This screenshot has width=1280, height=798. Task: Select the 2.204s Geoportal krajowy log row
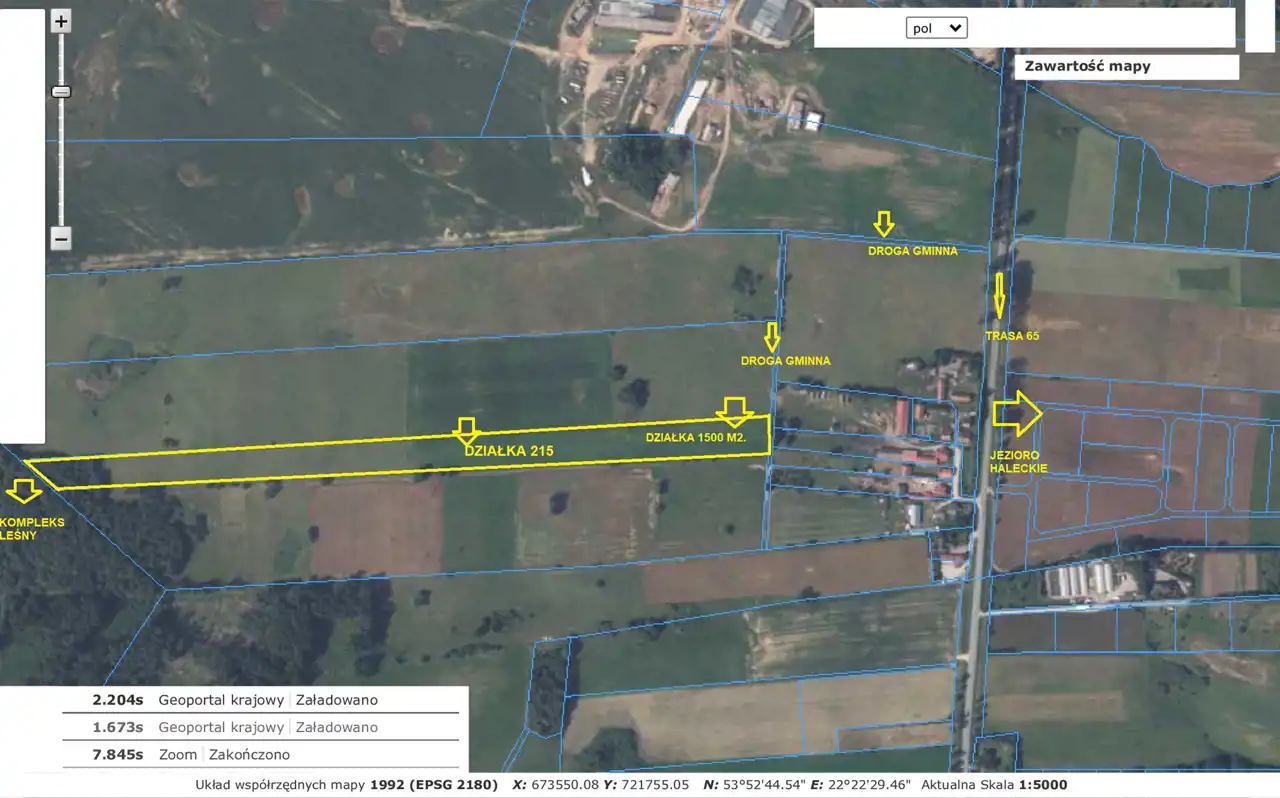click(x=262, y=700)
